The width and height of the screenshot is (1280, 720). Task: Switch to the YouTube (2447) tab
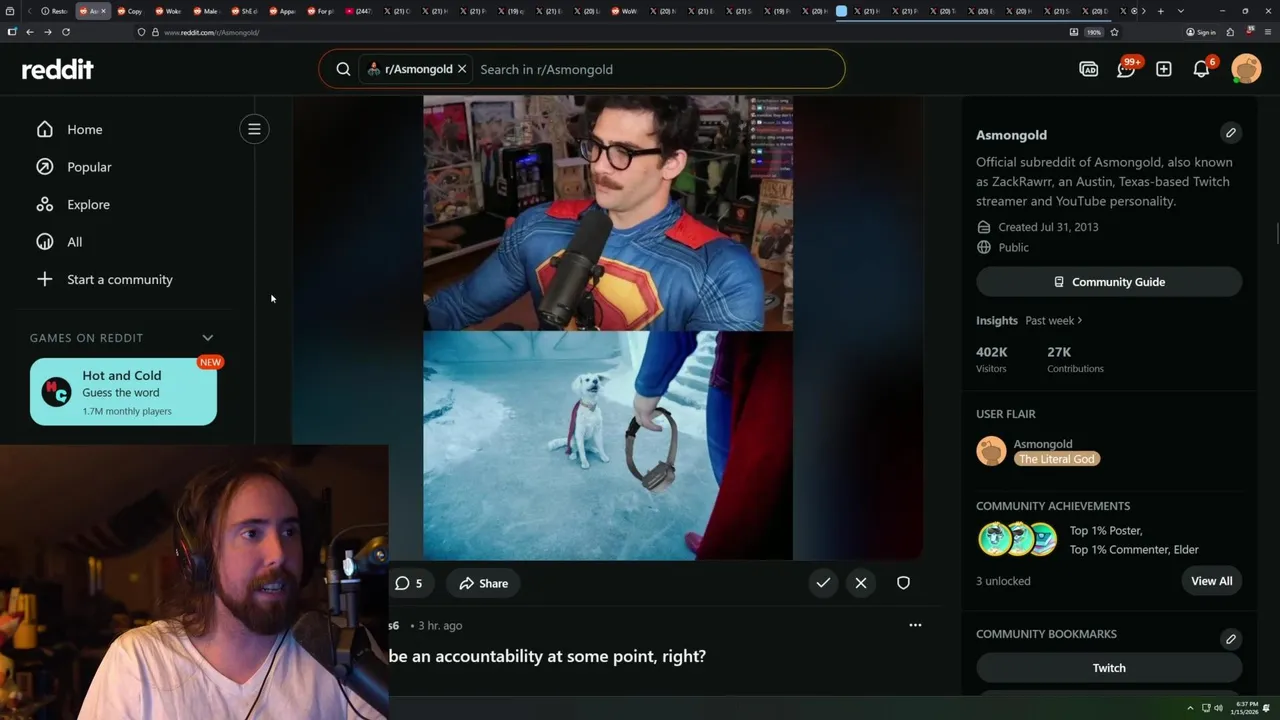point(358,11)
